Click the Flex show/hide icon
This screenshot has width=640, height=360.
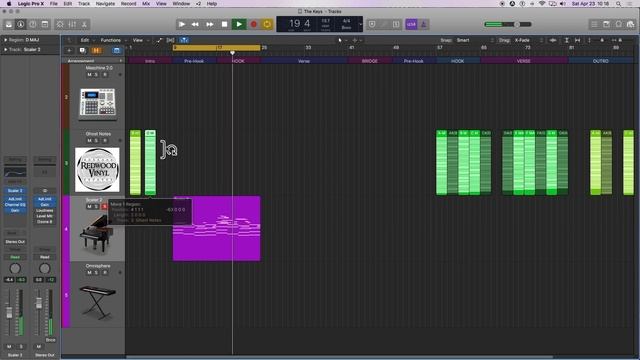pos(170,40)
